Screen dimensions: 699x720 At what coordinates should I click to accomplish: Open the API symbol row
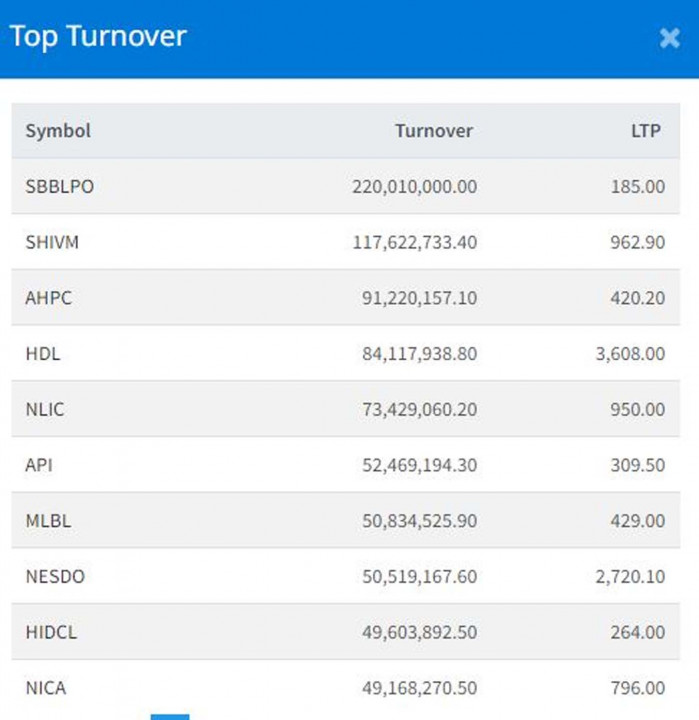click(39, 465)
